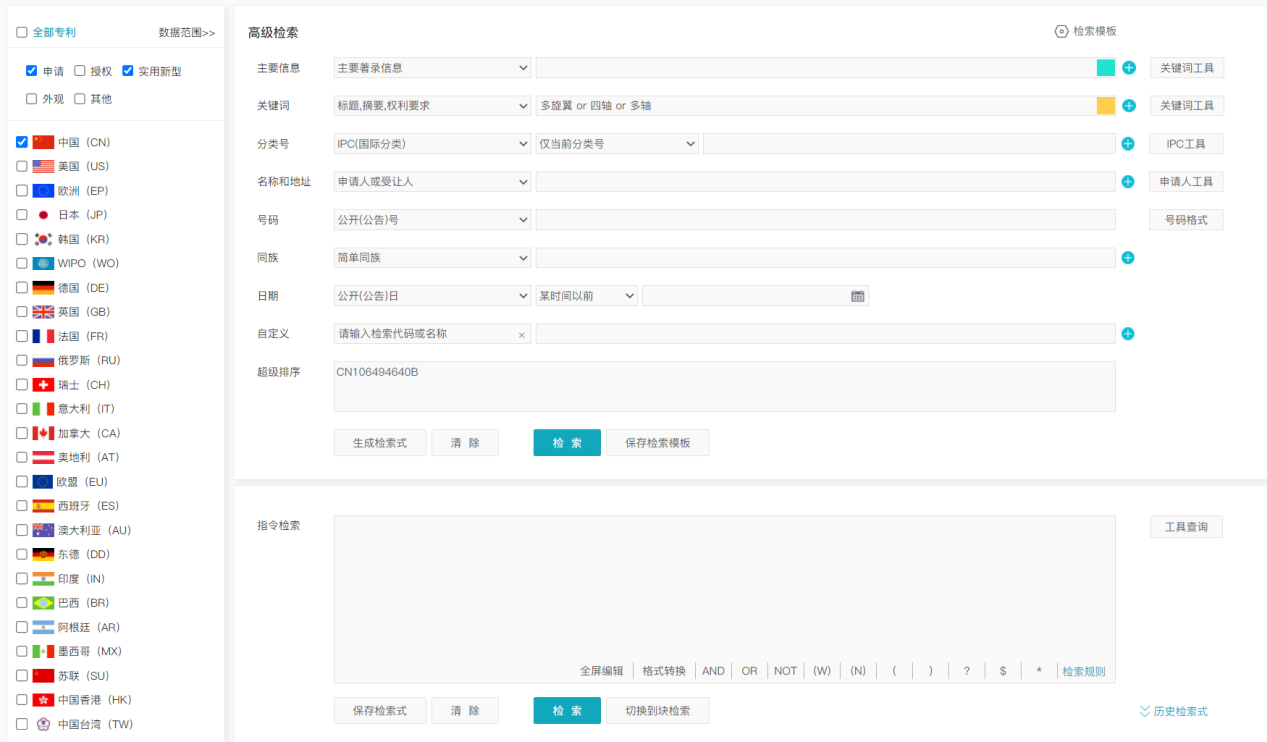The width and height of the screenshot is (1267, 742).
Task: Click the plus icon beside 主要信息 row
Action: pos(1128,68)
